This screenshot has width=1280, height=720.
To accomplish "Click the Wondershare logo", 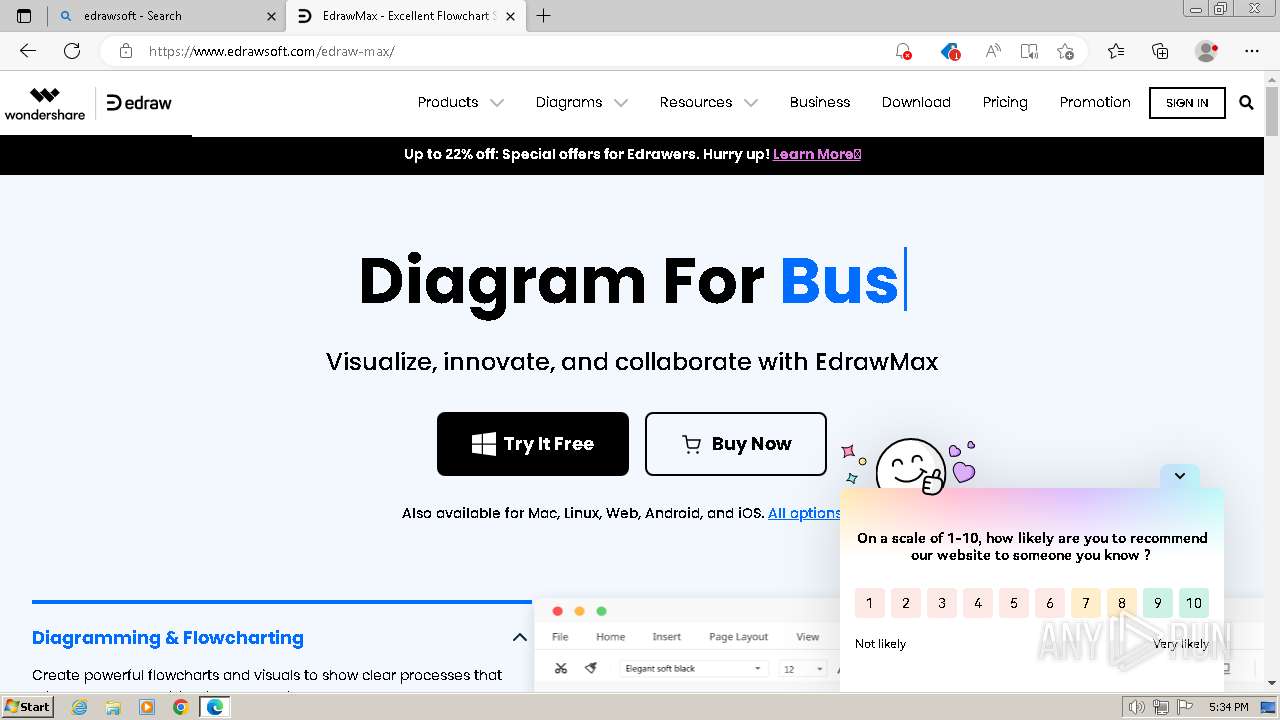I will 45,103.
